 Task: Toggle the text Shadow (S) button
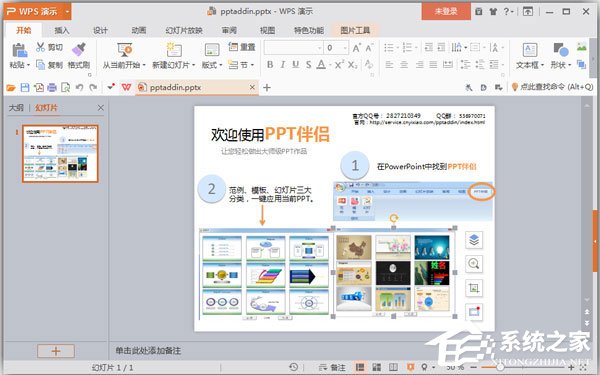point(308,65)
